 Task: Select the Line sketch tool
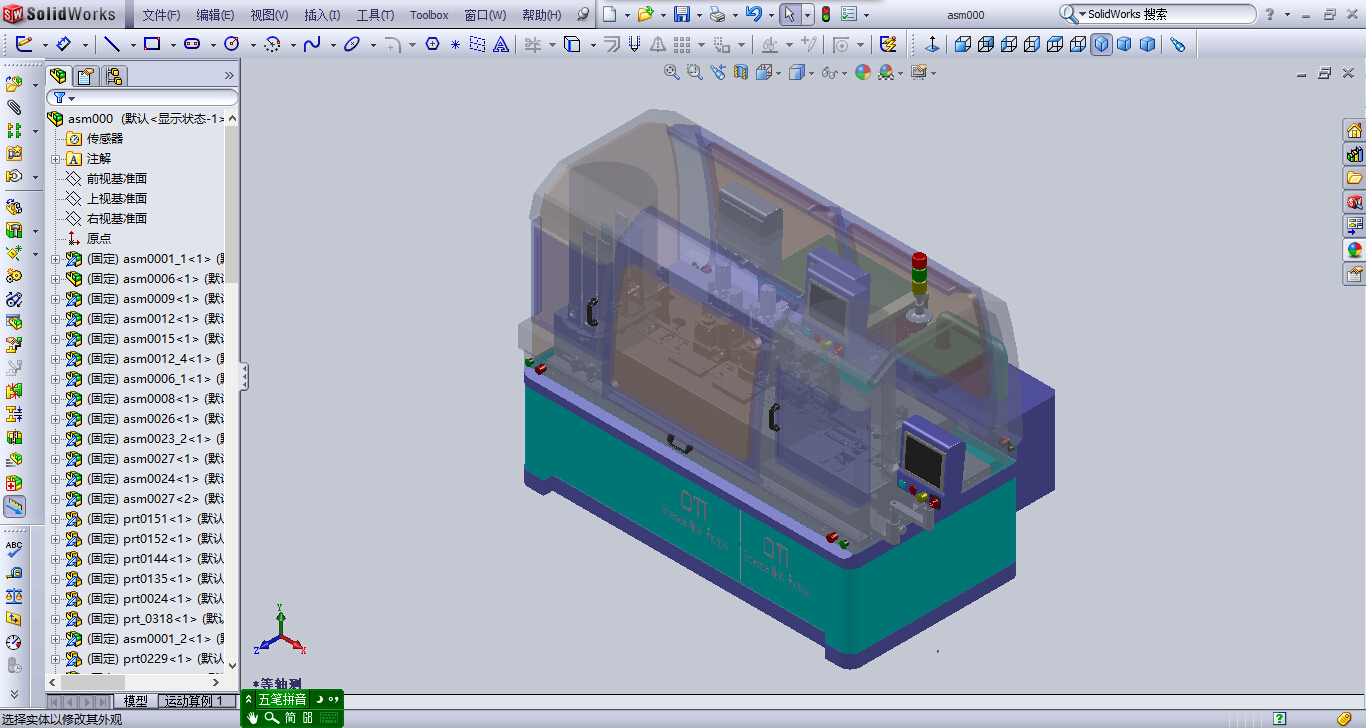[x=112, y=44]
